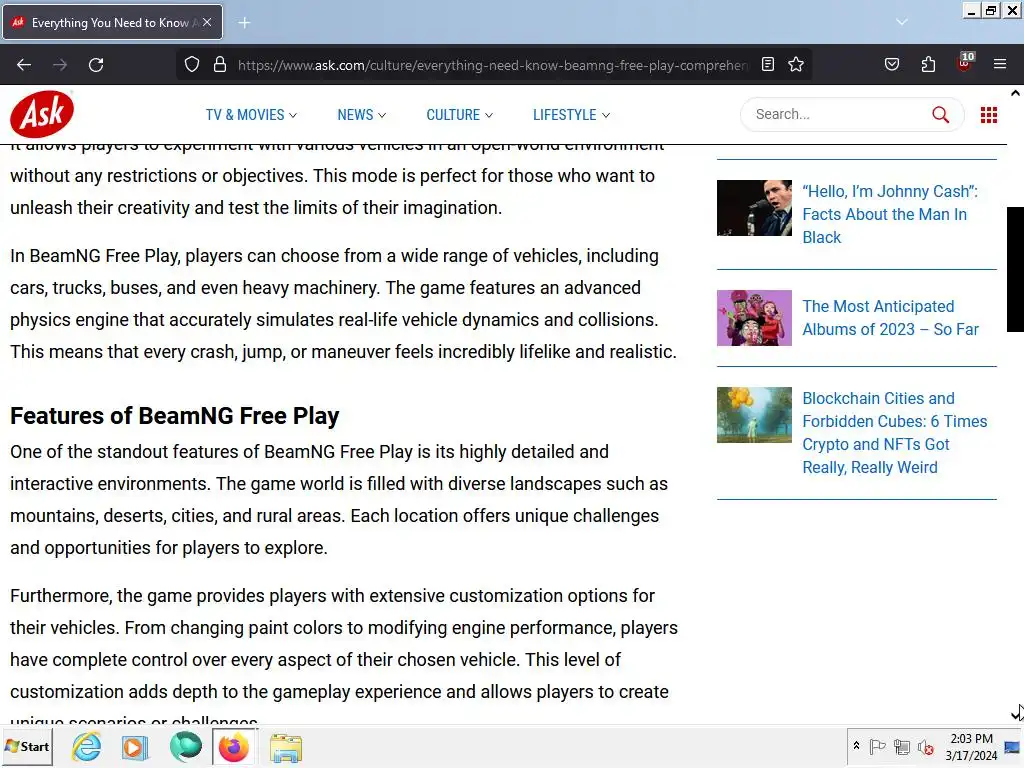Image resolution: width=1024 pixels, height=768 pixels.
Task: Click the Johnny Cash thumbnail image
Action: tap(754, 208)
